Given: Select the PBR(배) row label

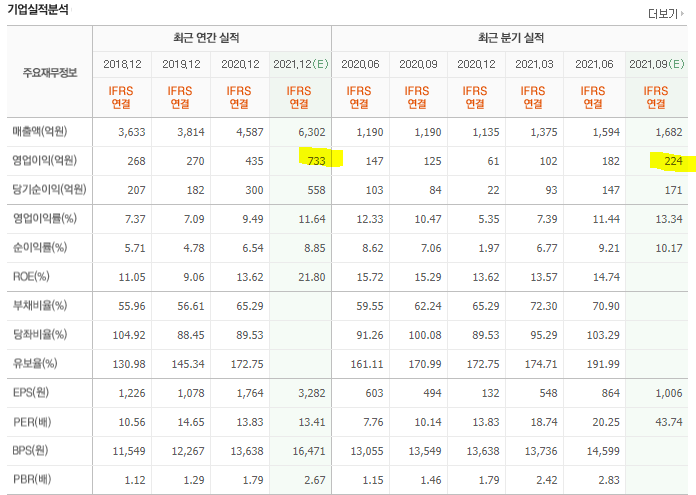Looking at the screenshot, I should pyautogui.click(x=32, y=479).
